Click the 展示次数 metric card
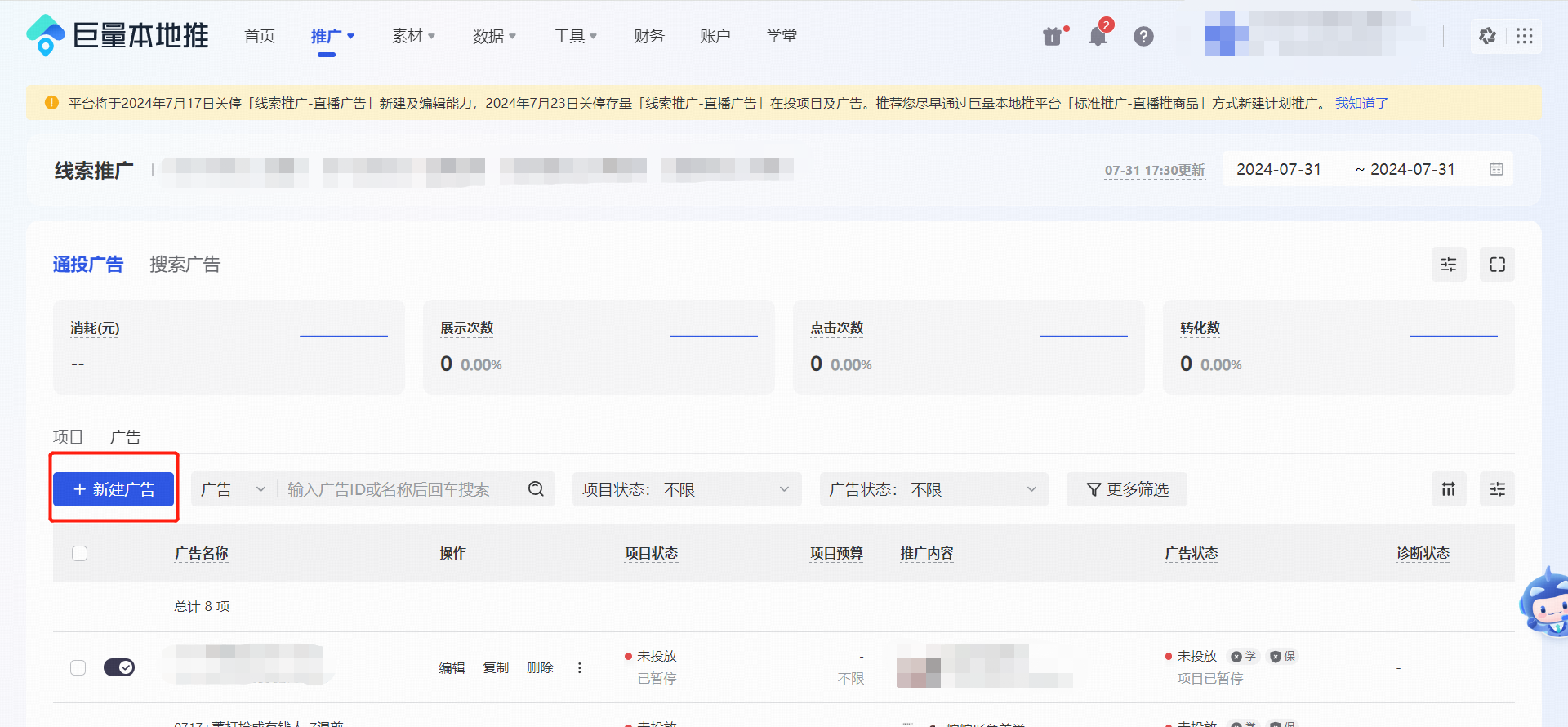The height and width of the screenshot is (727, 1568). coord(599,347)
